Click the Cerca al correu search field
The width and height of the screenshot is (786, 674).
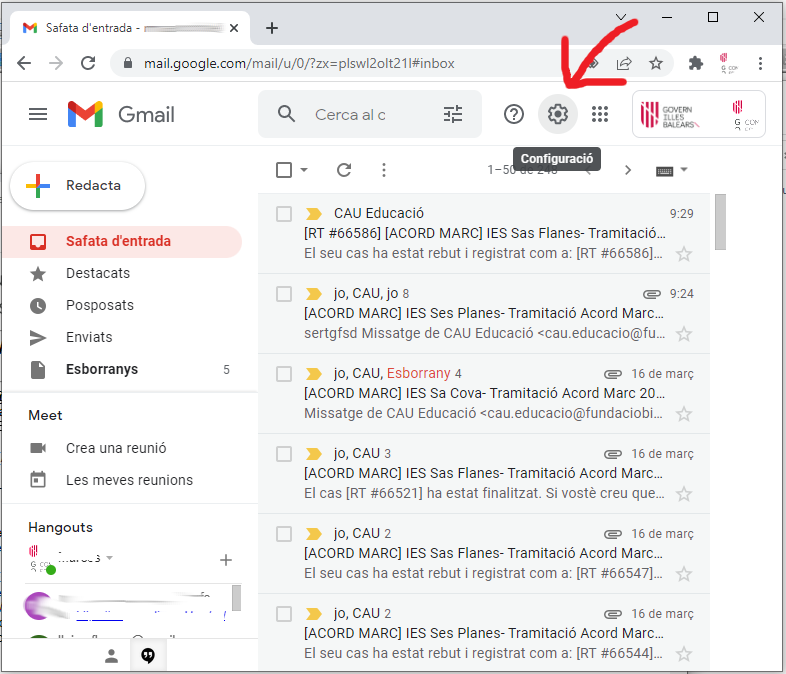click(350, 114)
